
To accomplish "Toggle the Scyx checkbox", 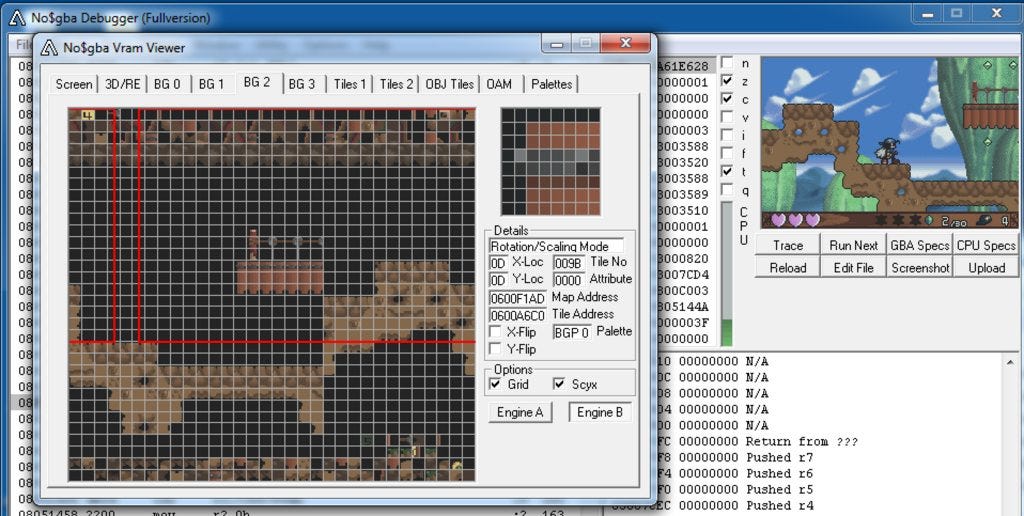I will 559,384.
